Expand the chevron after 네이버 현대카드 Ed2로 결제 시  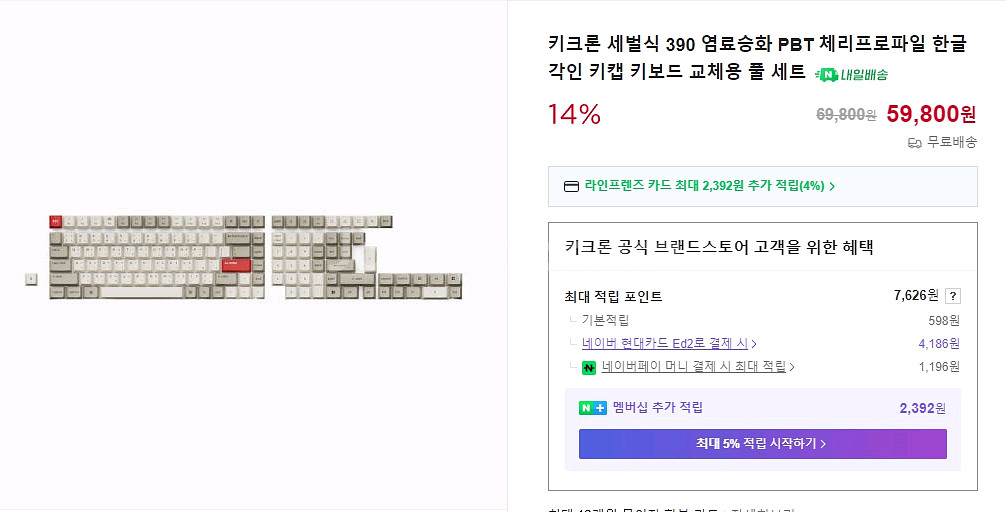pos(754,344)
